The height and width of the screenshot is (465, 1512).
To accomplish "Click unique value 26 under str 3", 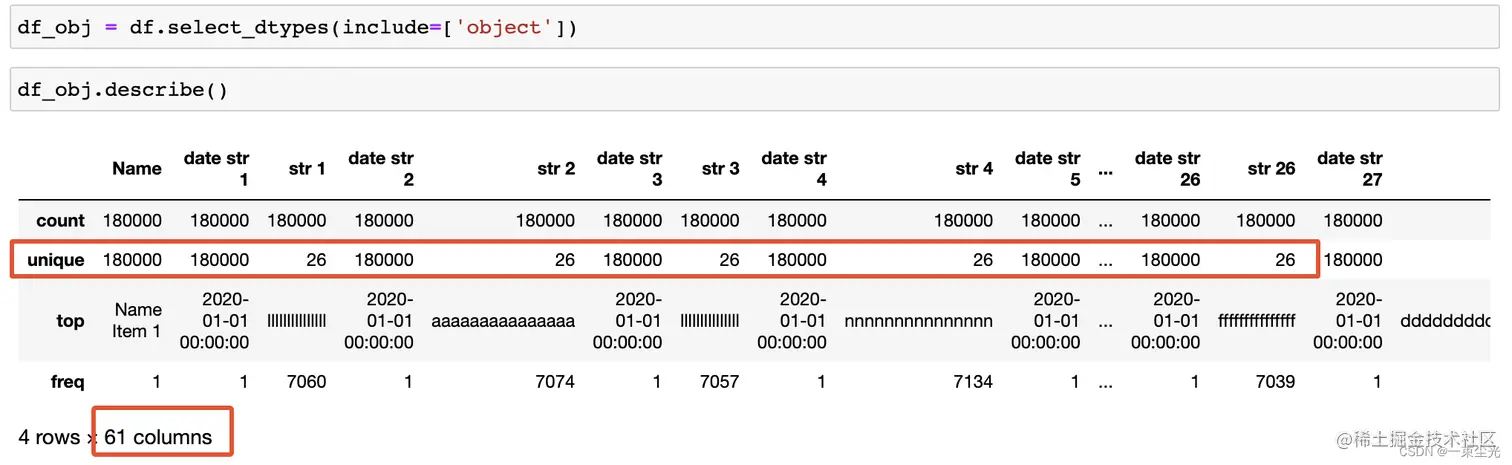I will (729, 259).
